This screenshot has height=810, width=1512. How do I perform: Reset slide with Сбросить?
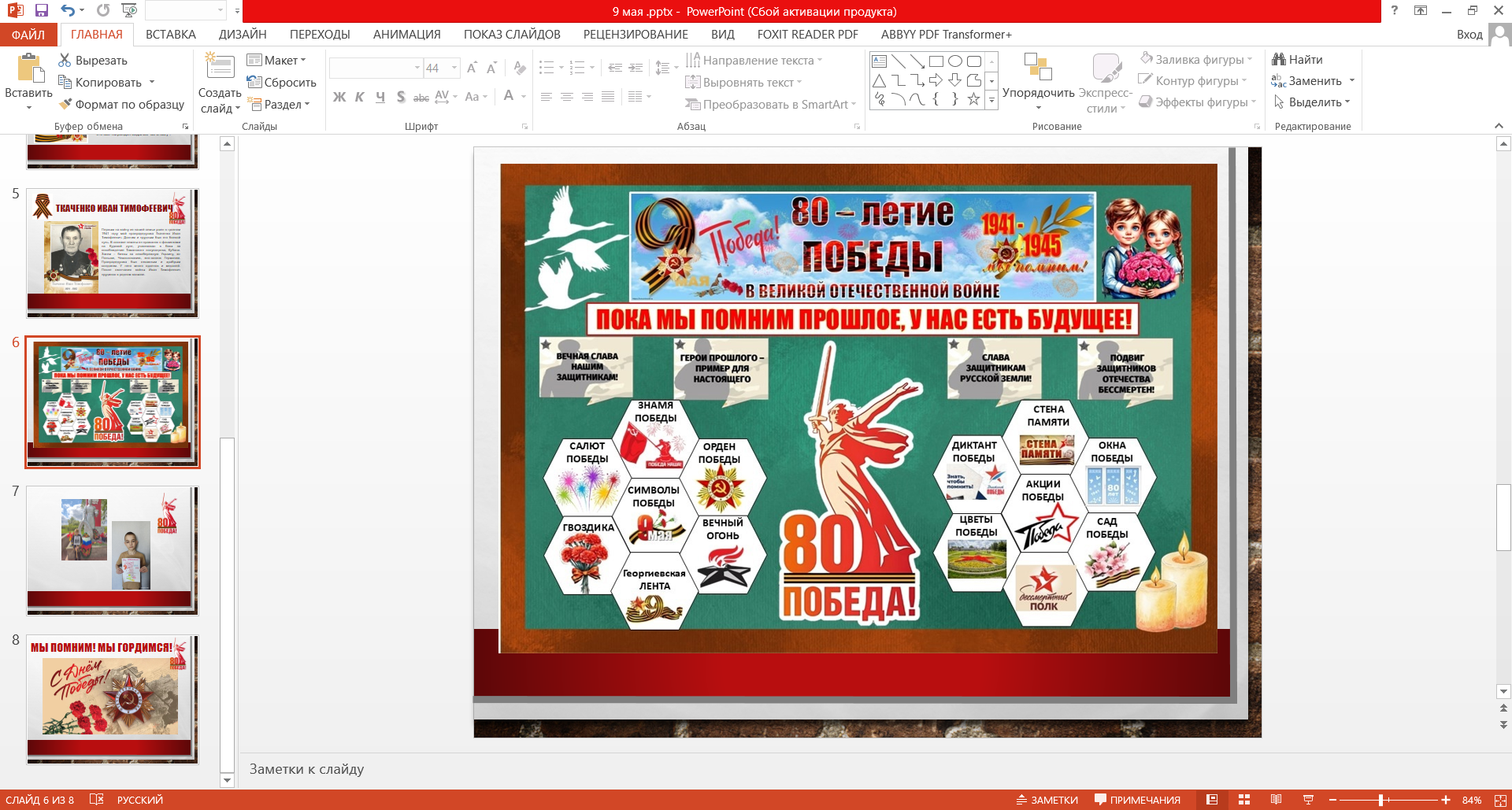click(281, 83)
